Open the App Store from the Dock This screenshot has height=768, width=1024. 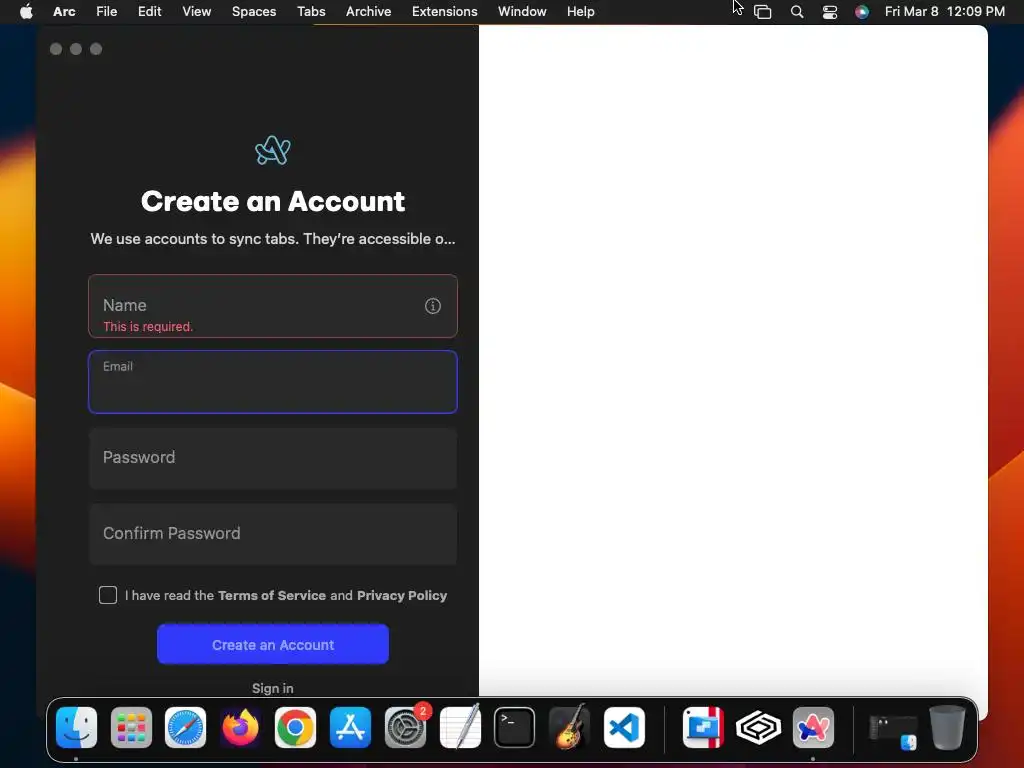(x=350, y=728)
